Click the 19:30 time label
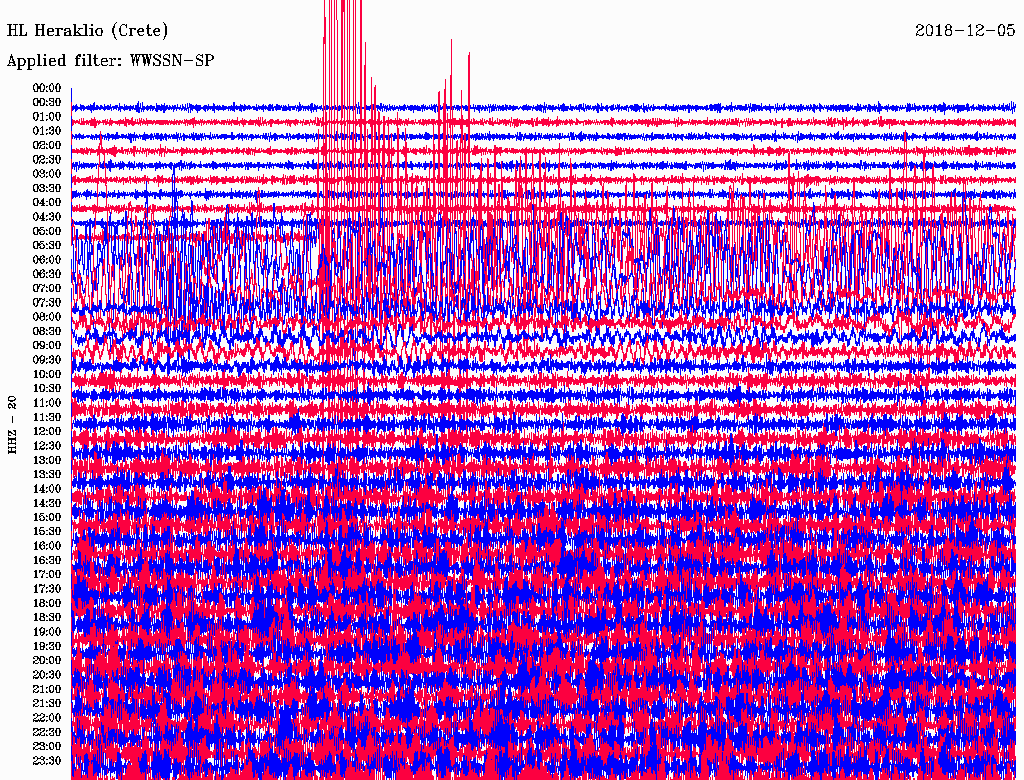1024x780 pixels. pyautogui.click(x=47, y=646)
